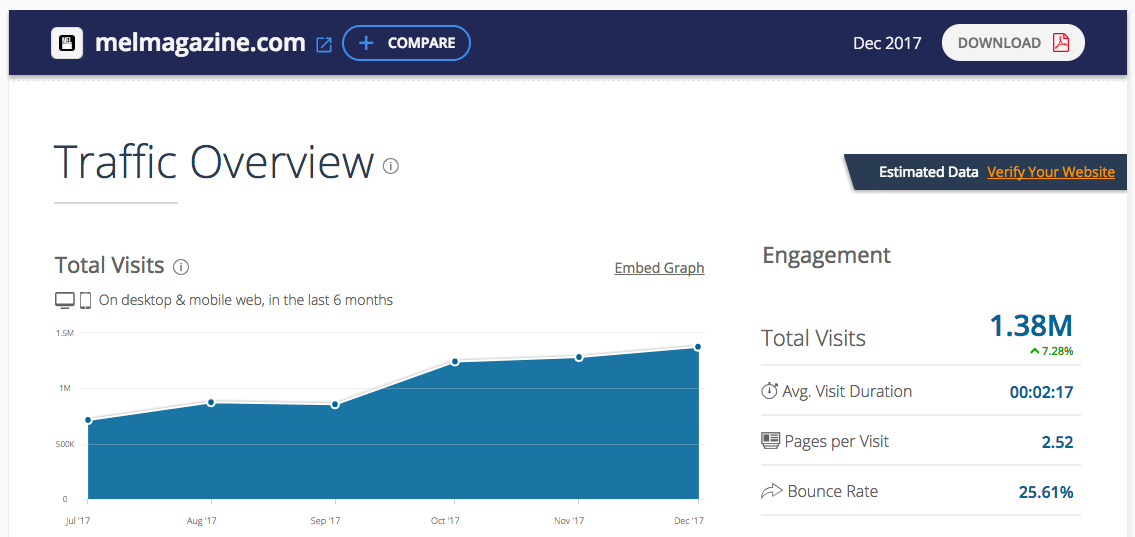
Task: Click the melmagazine.com site favicon
Action: point(67,43)
